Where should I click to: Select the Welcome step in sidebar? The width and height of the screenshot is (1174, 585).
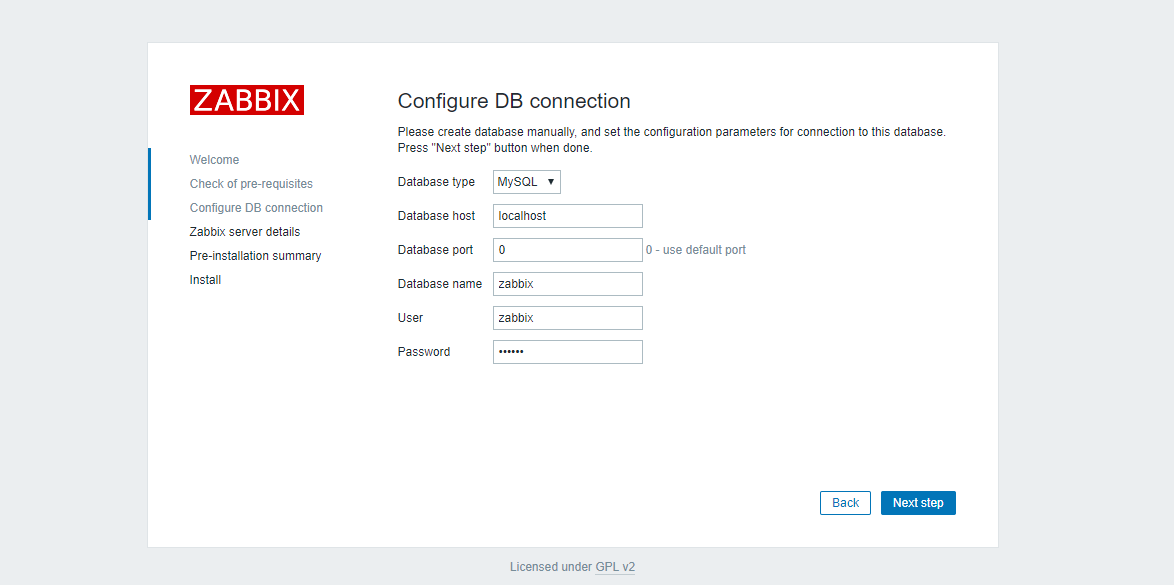pyautogui.click(x=214, y=160)
